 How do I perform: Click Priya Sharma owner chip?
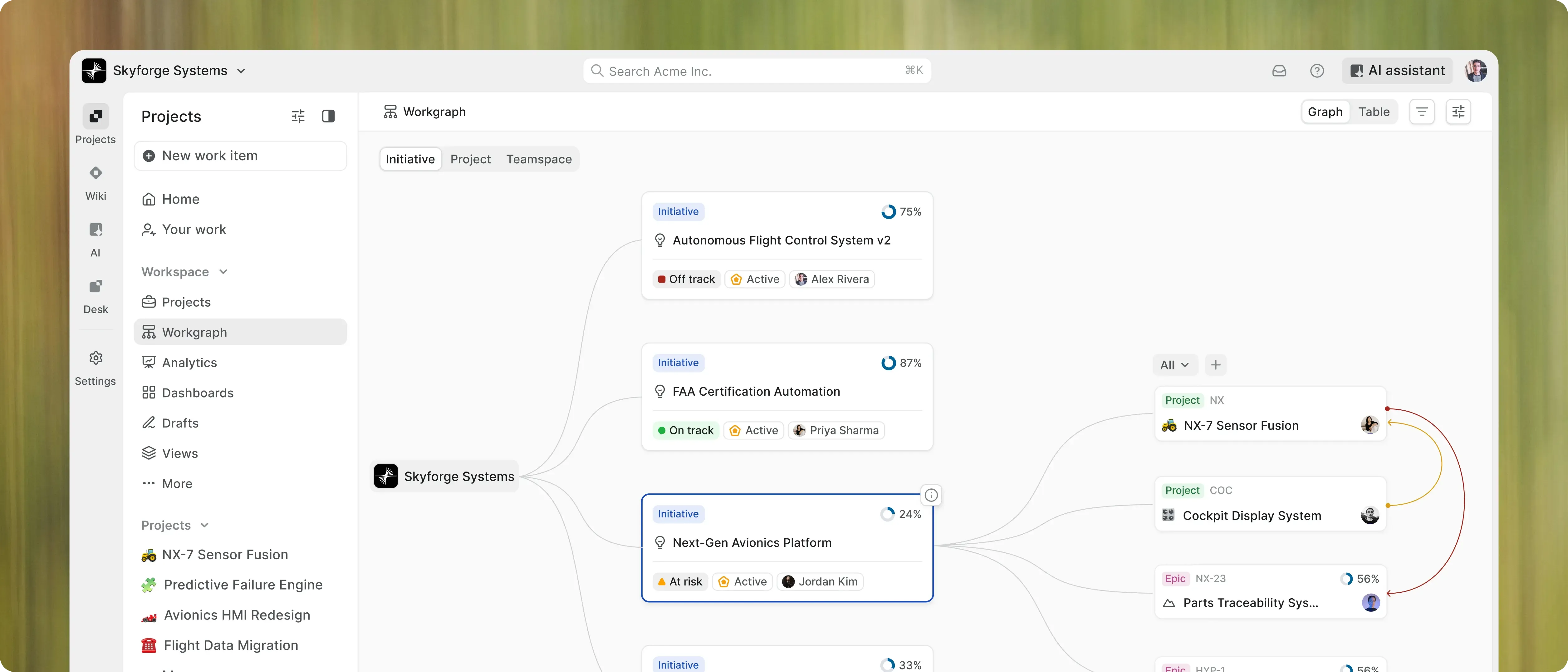[x=836, y=430]
